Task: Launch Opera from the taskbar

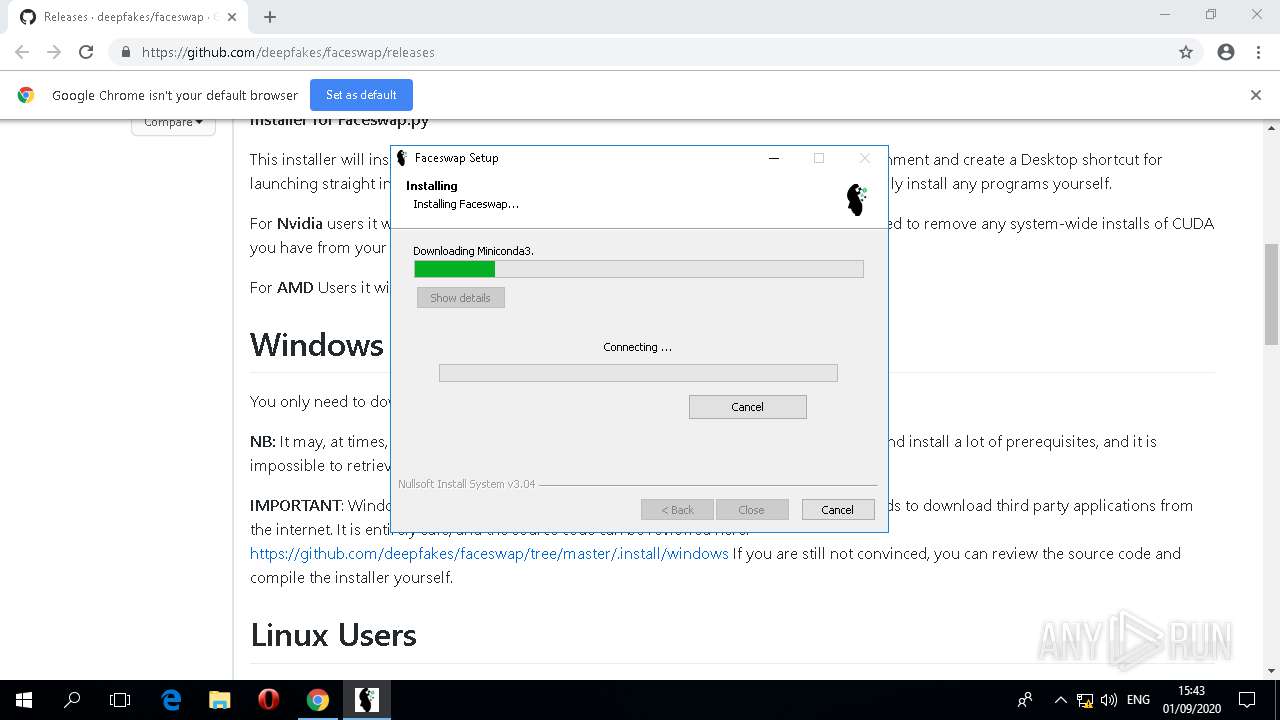Action: tap(268, 700)
